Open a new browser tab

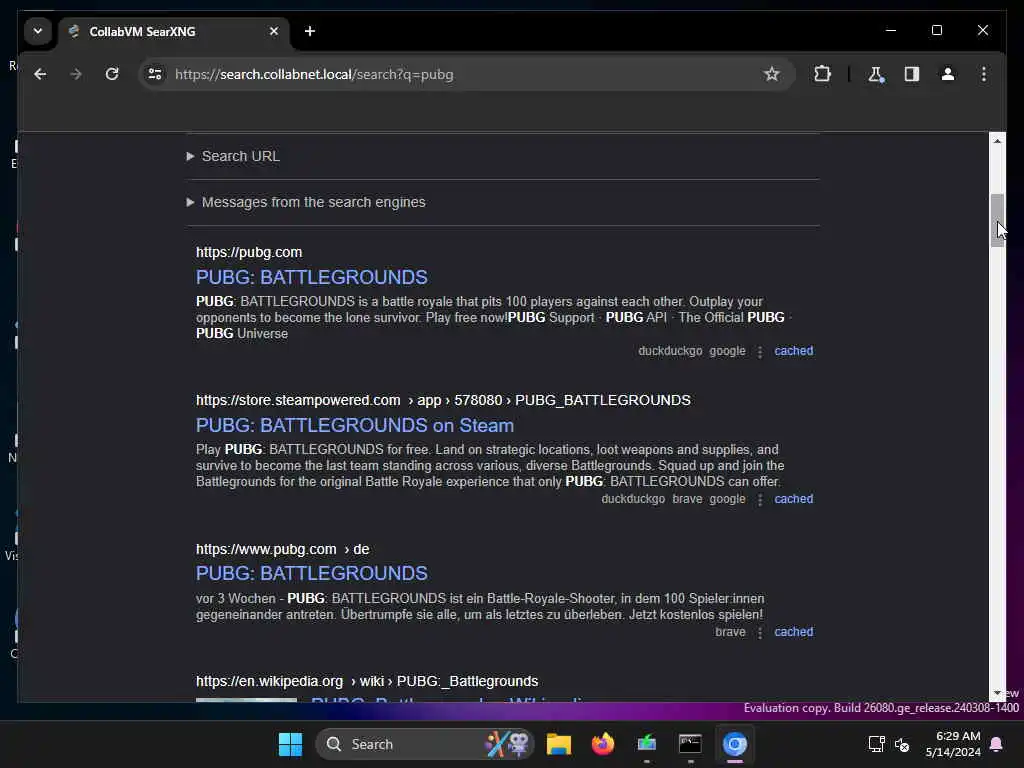(x=310, y=31)
